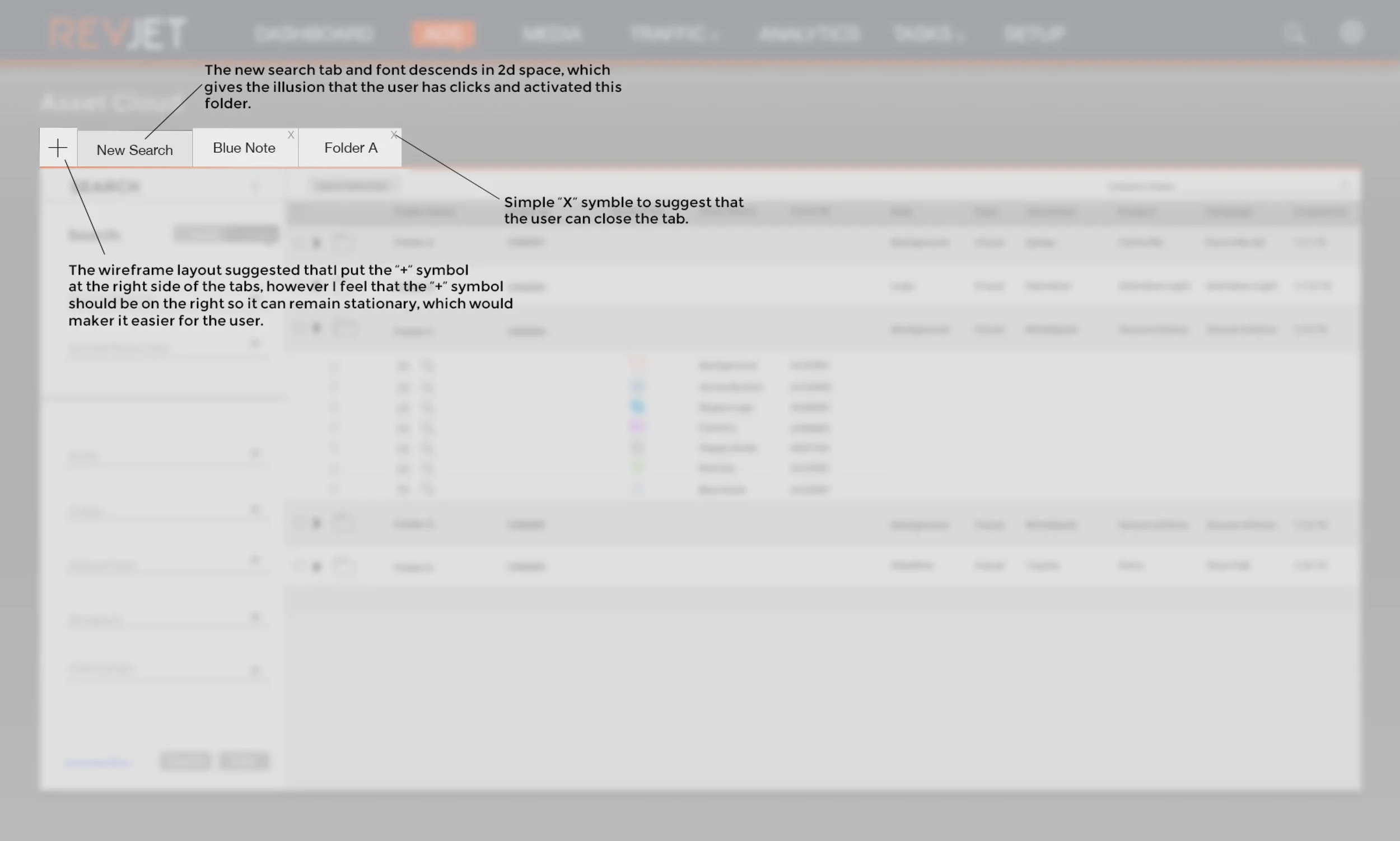
Task: Switch to the New Search tab
Action: (x=135, y=150)
